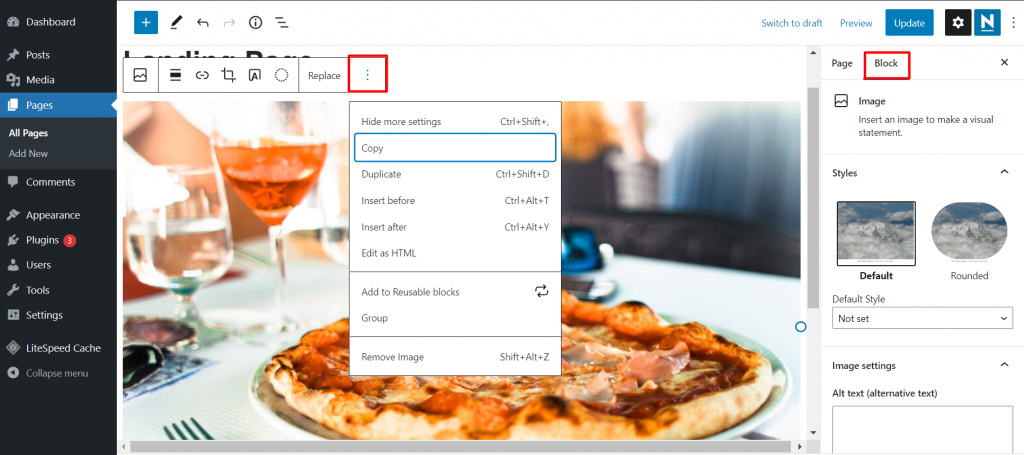1024x455 pixels.
Task: Open the Default Style dropdown
Action: (x=922, y=318)
